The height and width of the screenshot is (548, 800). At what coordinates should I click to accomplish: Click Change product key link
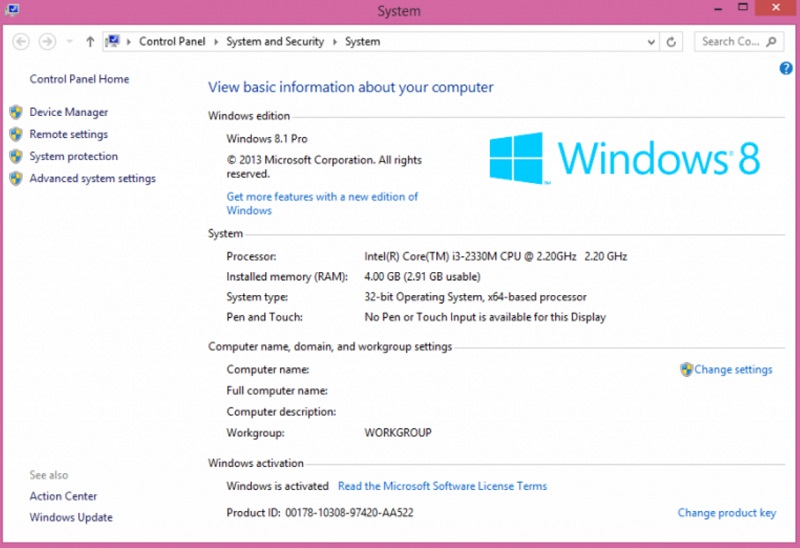coord(726,513)
